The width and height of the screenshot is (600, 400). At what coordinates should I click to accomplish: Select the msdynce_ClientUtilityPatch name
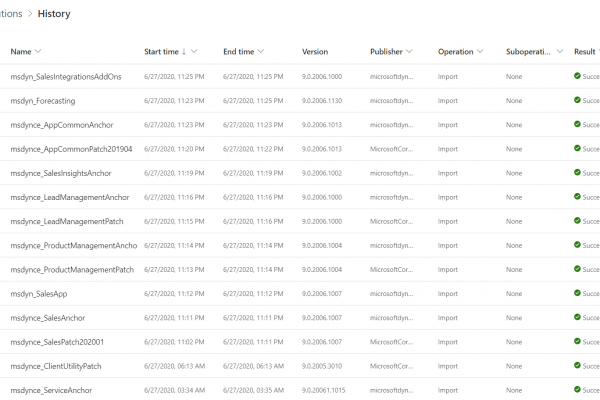point(56,366)
